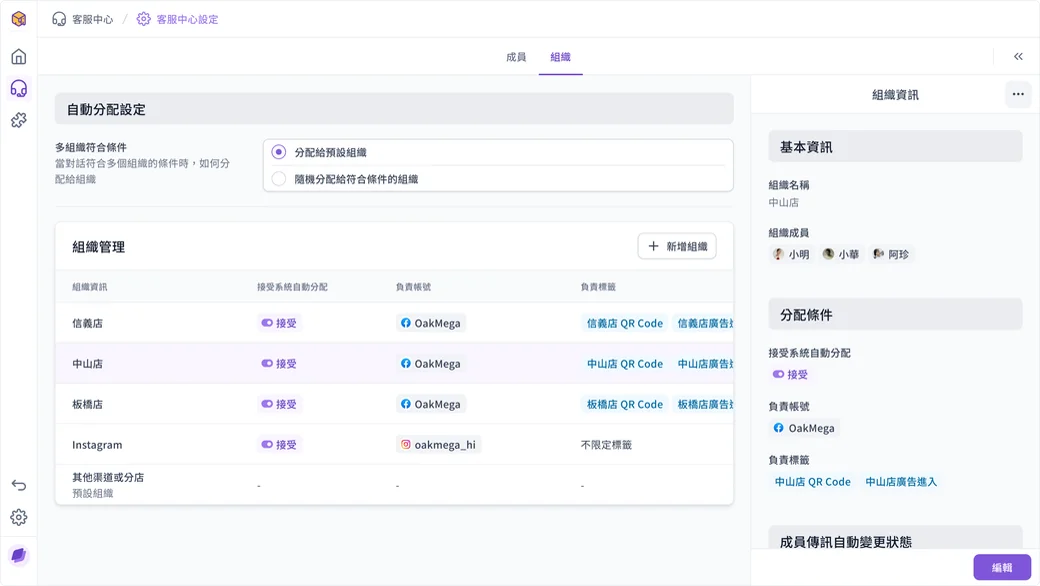Open the three-dot more options menu
Screen dimensions: 1040x586
(1018, 94)
